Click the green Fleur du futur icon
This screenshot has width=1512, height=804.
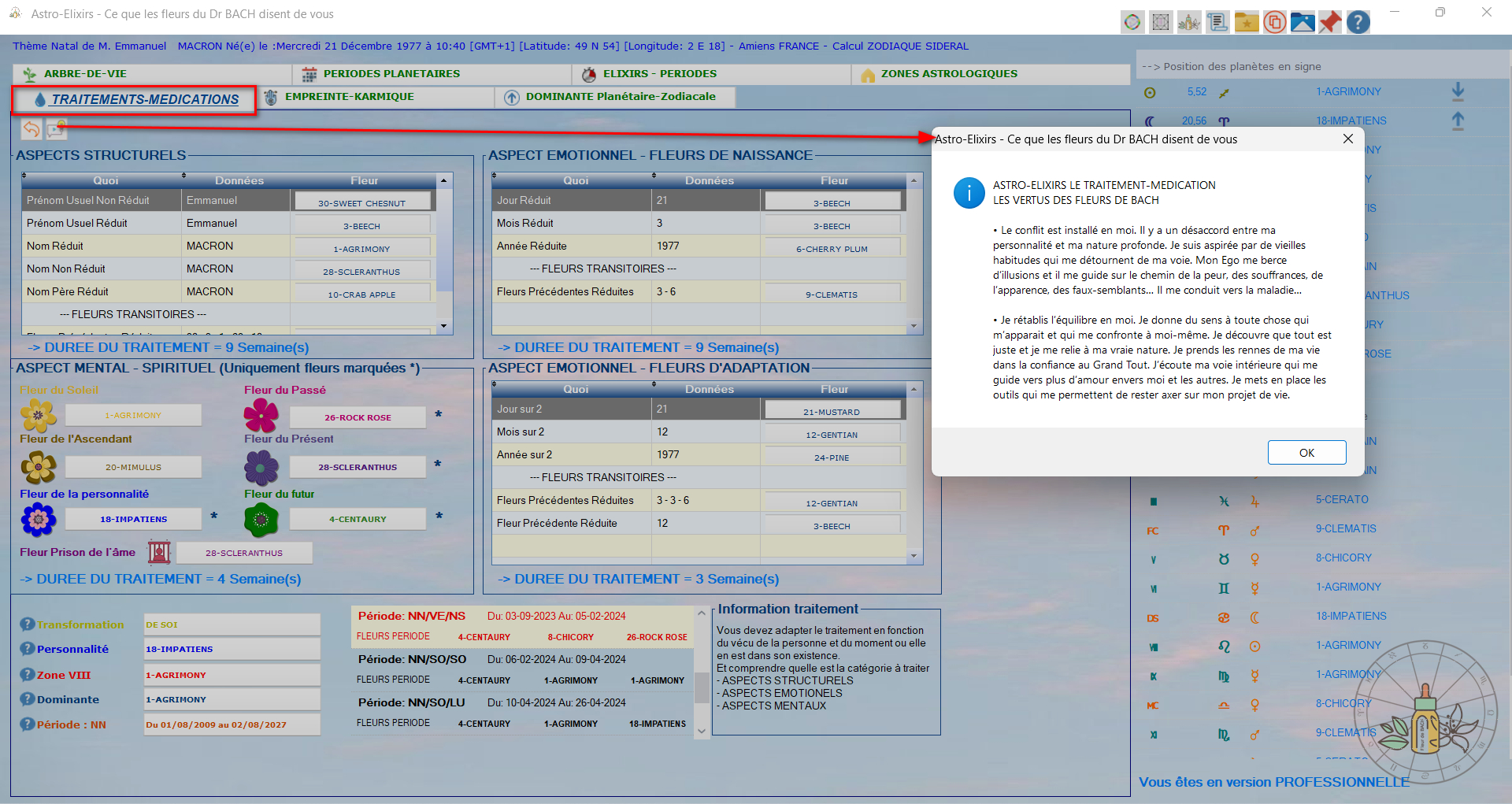261,520
